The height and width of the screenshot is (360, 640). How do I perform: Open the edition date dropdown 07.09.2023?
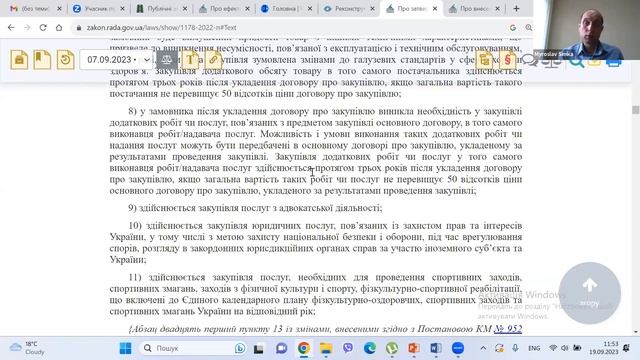coord(116,60)
